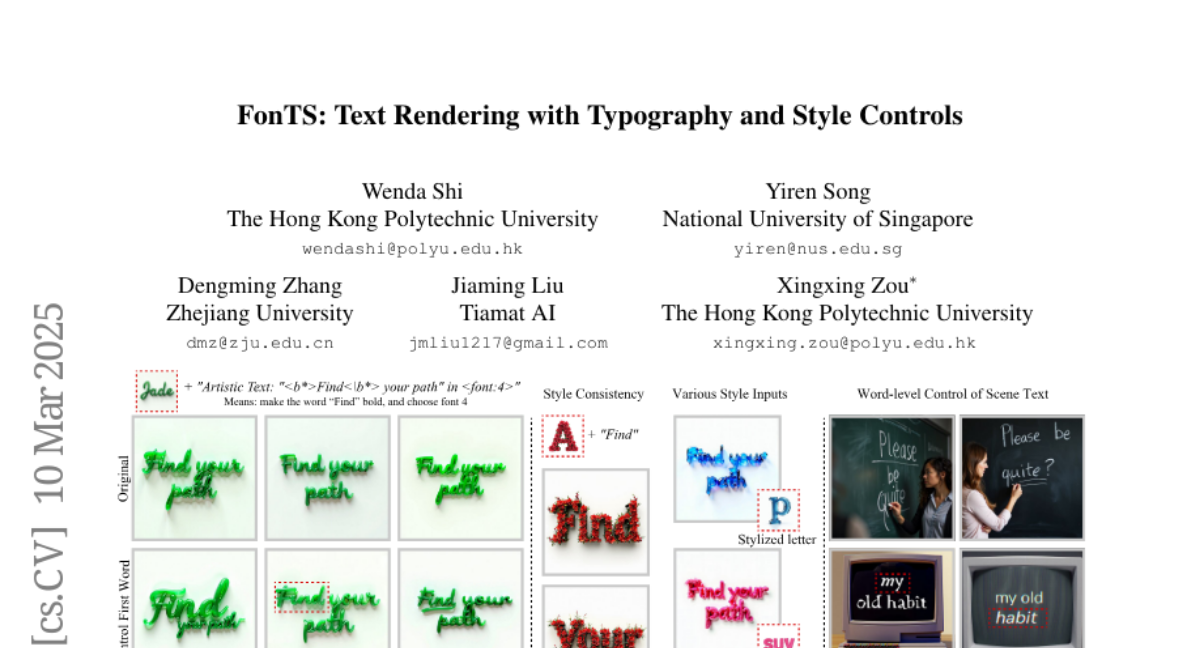
Task: Select author name "Dengming Zhang"
Action: click(260, 286)
